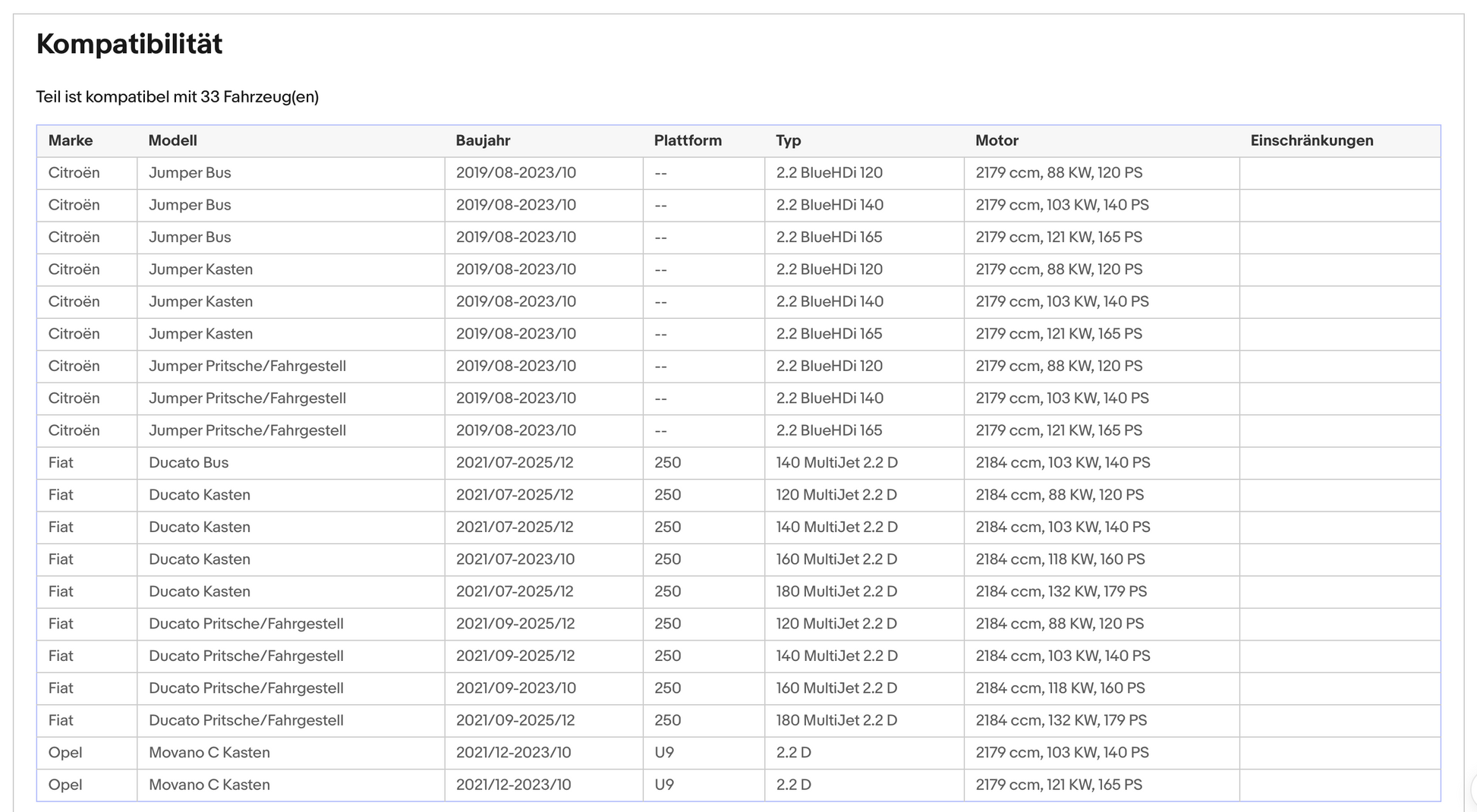Image resolution: width=1477 pixels, height=812 pixels.
Task: Select the 180 MultiJet 2.2 D Ducato Kasten type cell
Action: click(x=864, y=592)
